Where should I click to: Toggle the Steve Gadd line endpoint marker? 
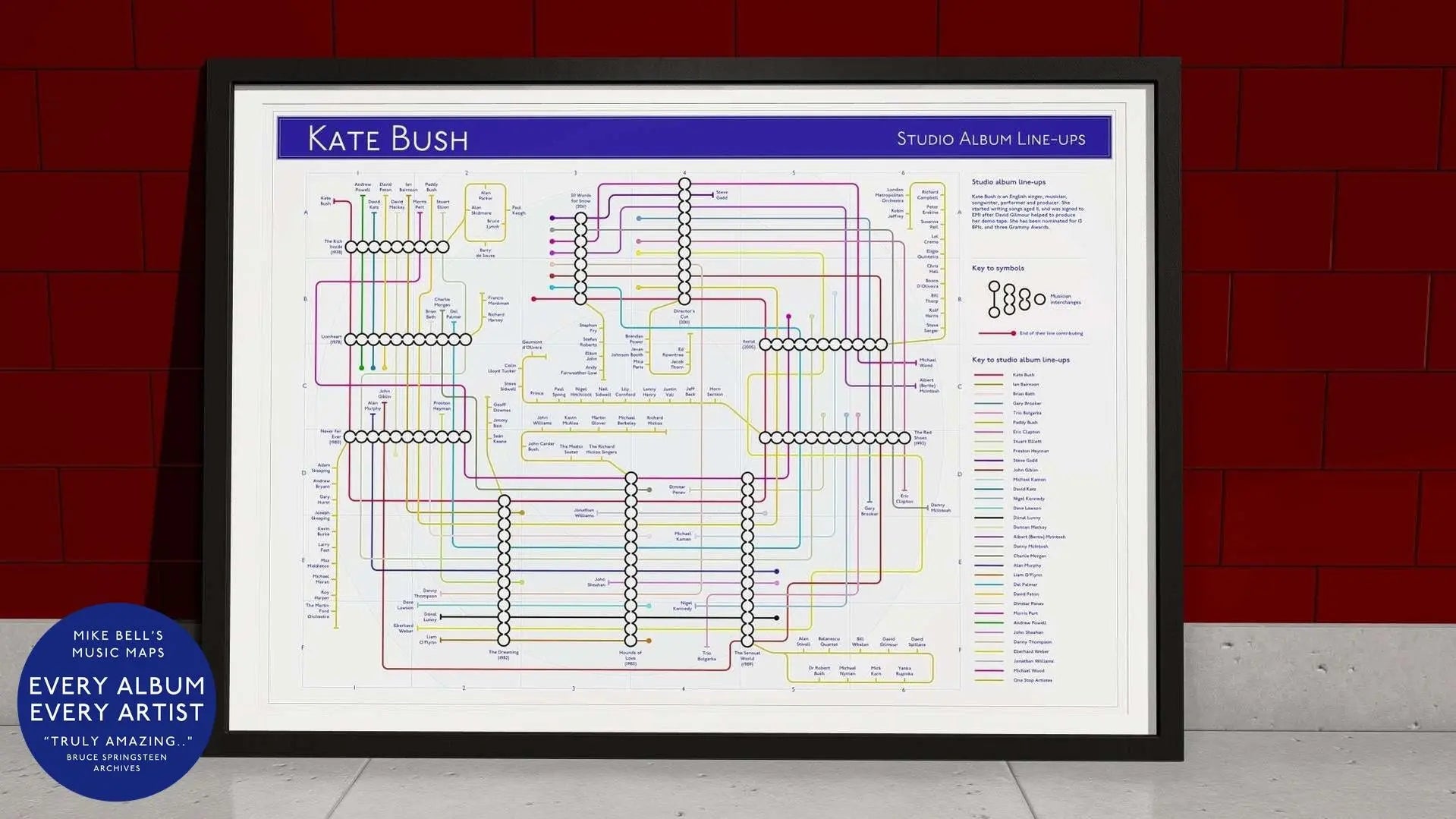point(713,194)
